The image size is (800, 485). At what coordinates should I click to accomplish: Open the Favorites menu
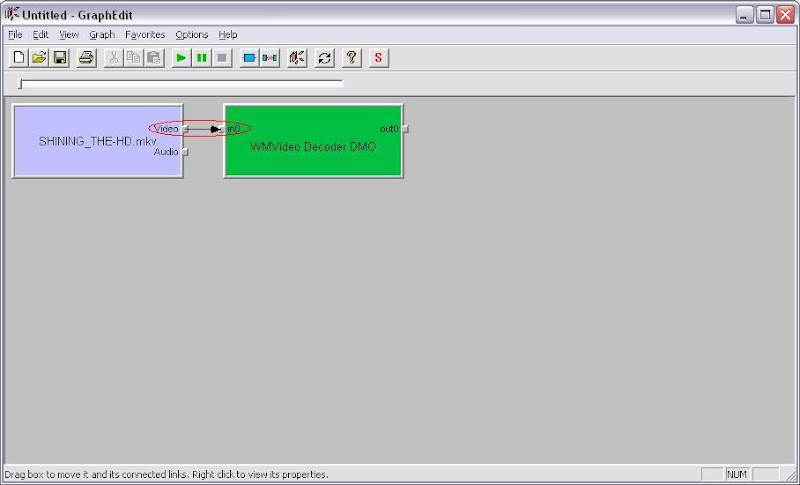click(145, 35)
